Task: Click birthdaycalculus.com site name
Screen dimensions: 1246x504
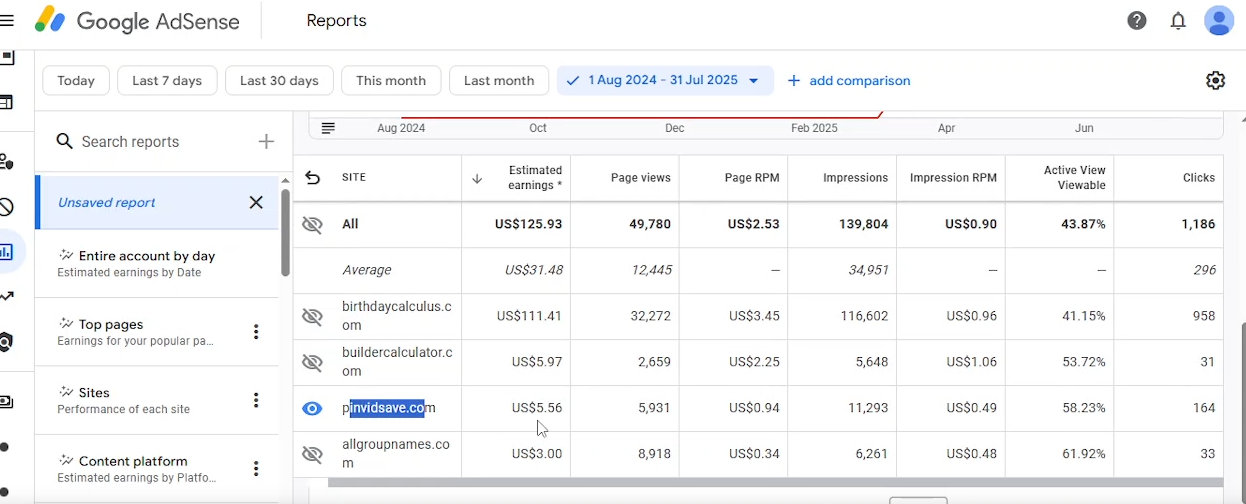Action: (x=397, y=316)
